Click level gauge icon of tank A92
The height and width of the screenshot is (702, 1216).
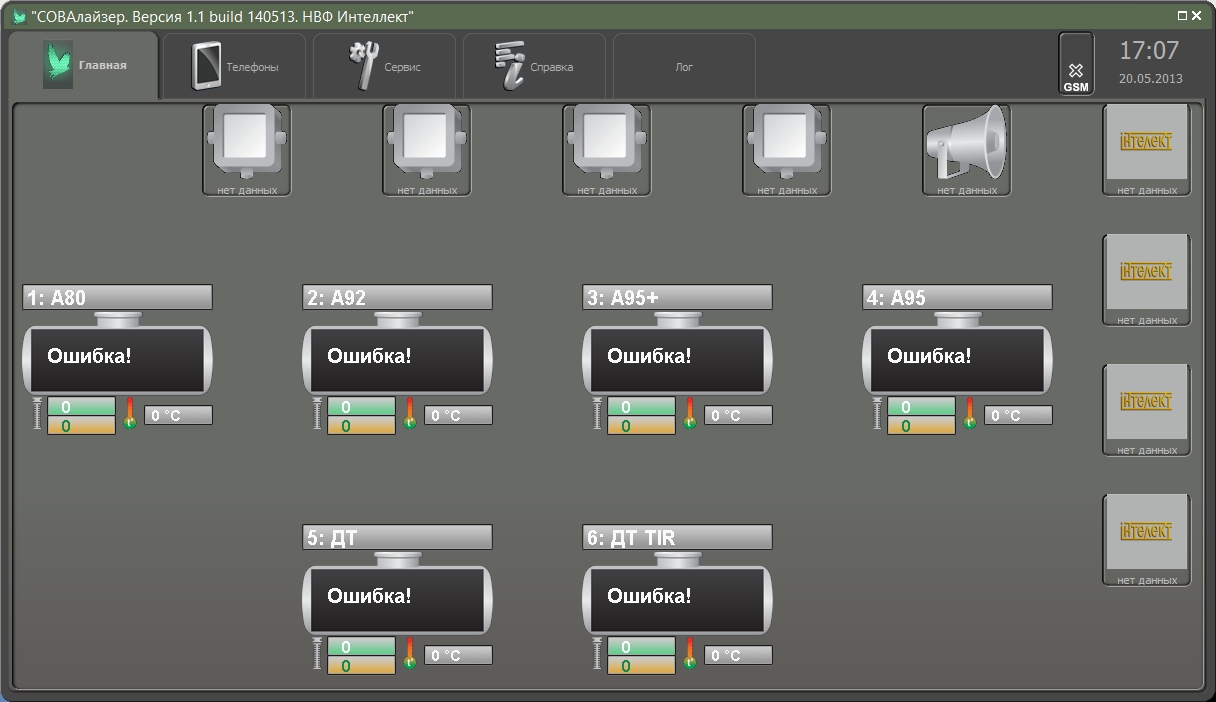tap(318, 414)
